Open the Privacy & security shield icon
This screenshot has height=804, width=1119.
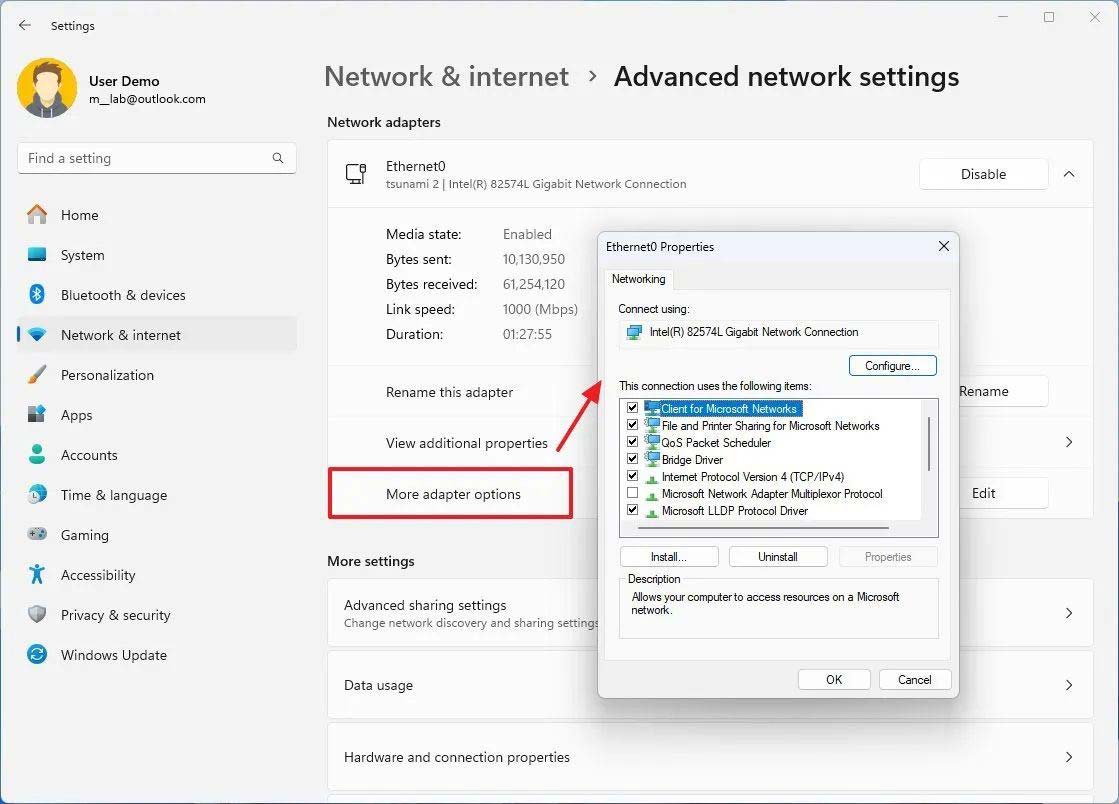point(37,615)
